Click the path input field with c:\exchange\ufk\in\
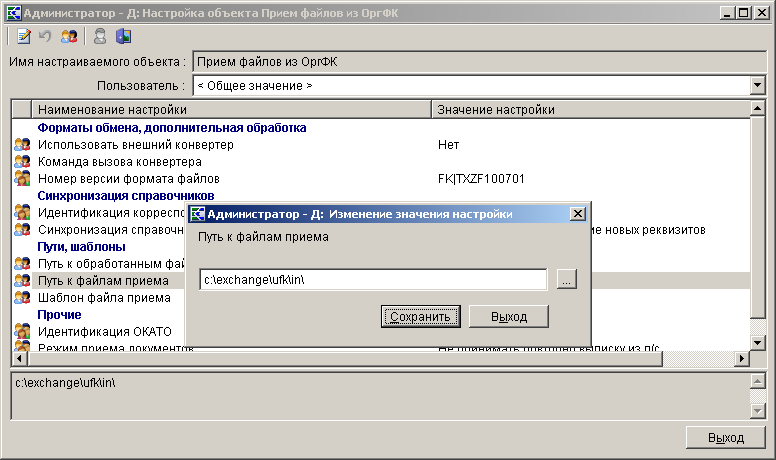Screen dimensions: 776x460 pos(372,280)
